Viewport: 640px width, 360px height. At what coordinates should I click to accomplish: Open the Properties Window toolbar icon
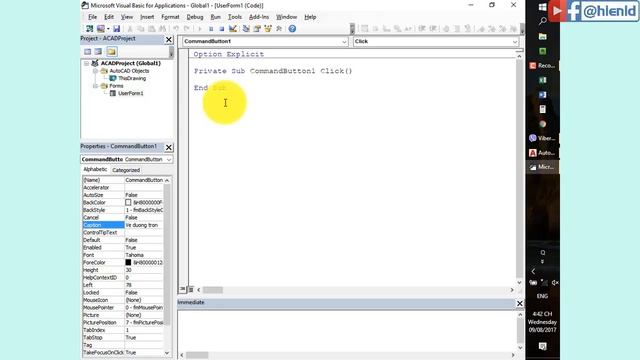pos(257,29)
